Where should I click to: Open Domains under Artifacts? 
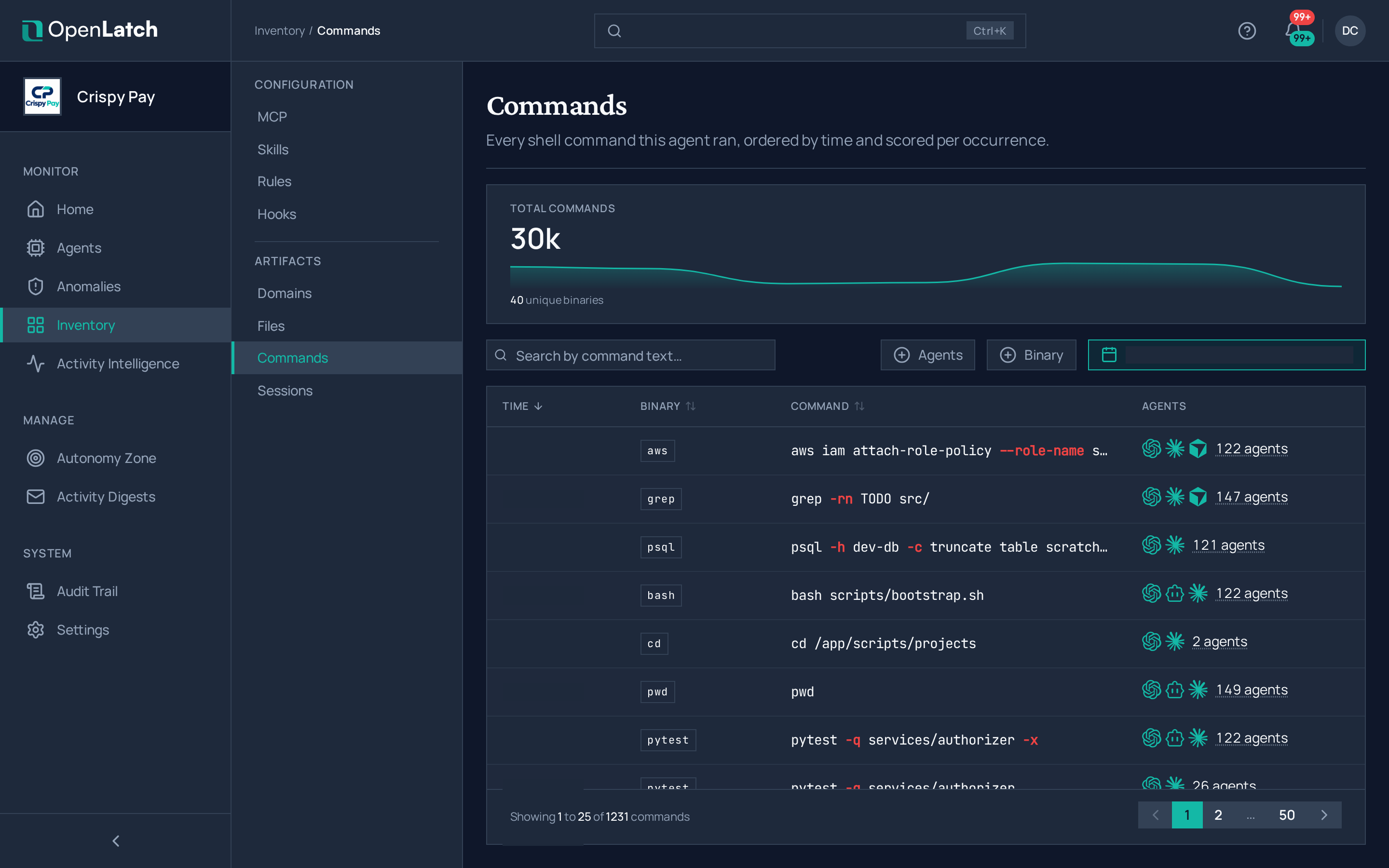click(347, 293)
